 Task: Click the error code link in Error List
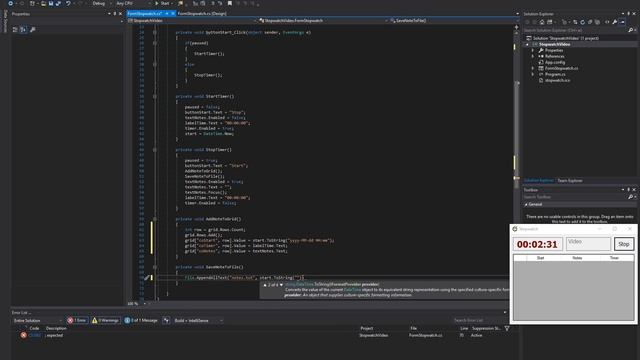pos(35,335)
